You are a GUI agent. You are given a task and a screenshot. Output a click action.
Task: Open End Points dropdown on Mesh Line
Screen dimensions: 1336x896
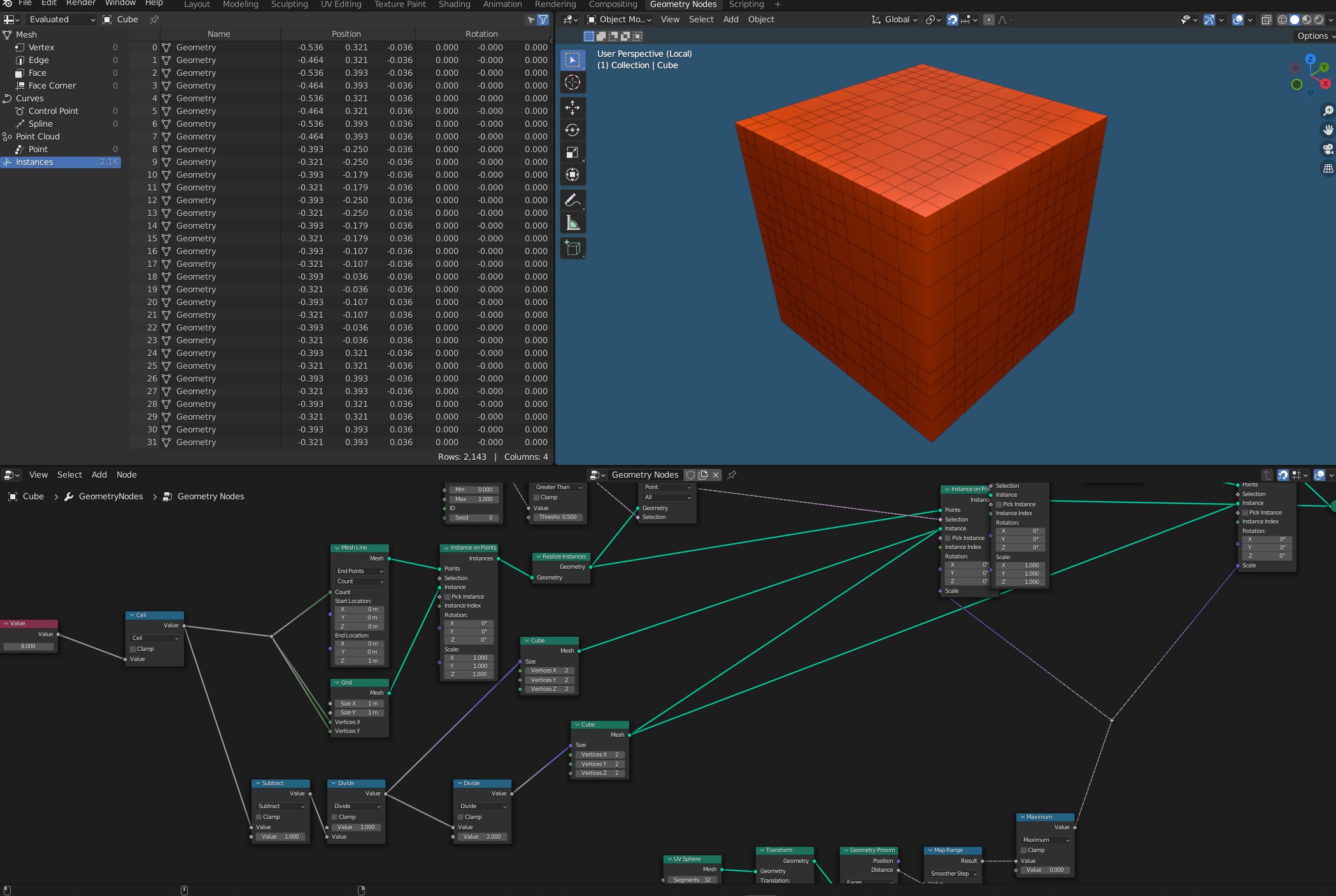[x=360, y=571]
